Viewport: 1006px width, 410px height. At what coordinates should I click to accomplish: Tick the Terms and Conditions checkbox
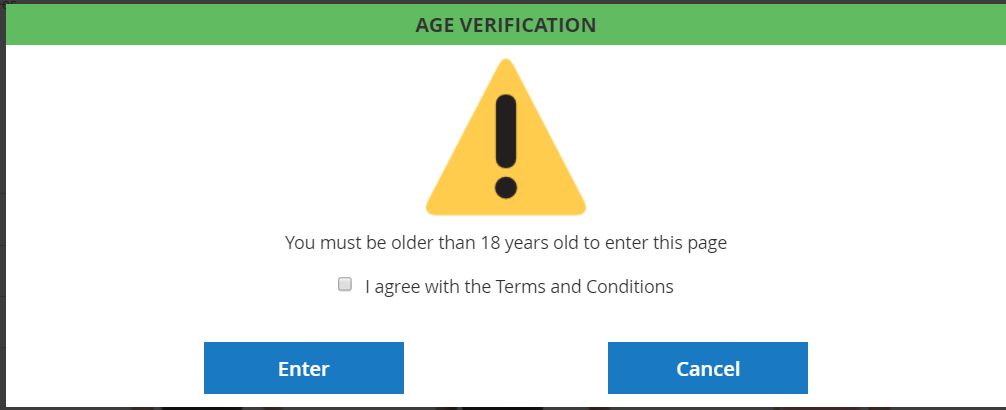(x=345, y=284)
